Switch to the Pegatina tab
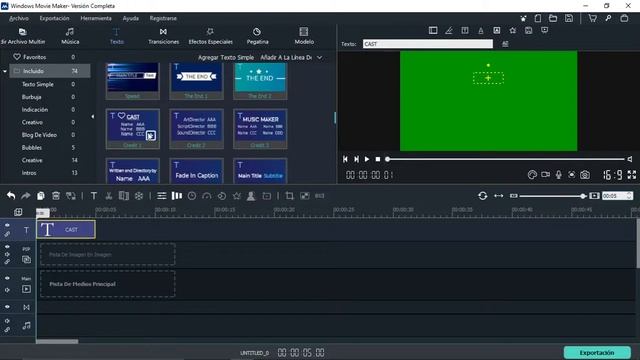640x360 pixels. 257,36
